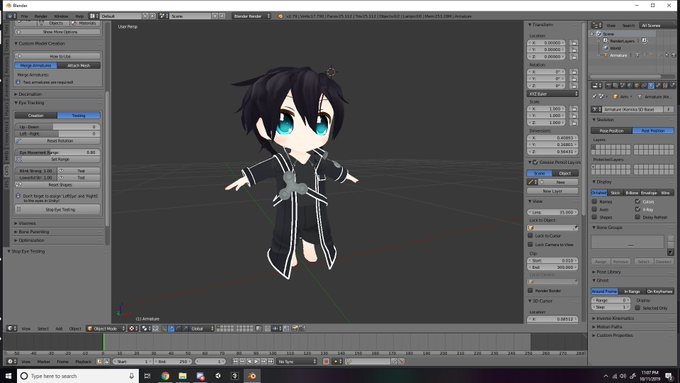Select Pose Position toggle in Skeleton
This screenshot has height=383, width=680.
click(611, 131)
